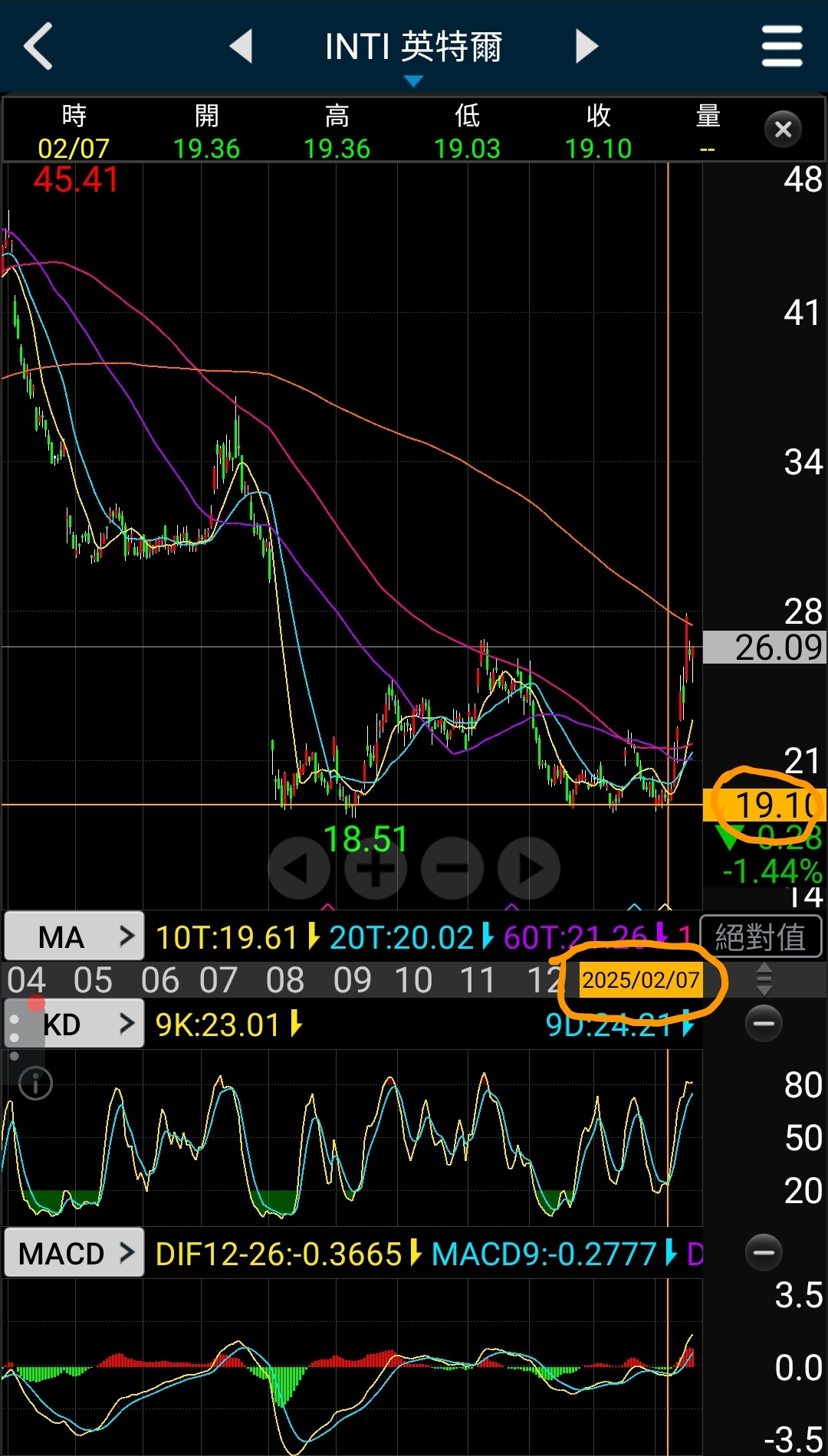Close the OHLC data info bar
Image resolution: width=828 pixels, height=1456 pixels.
783,130
